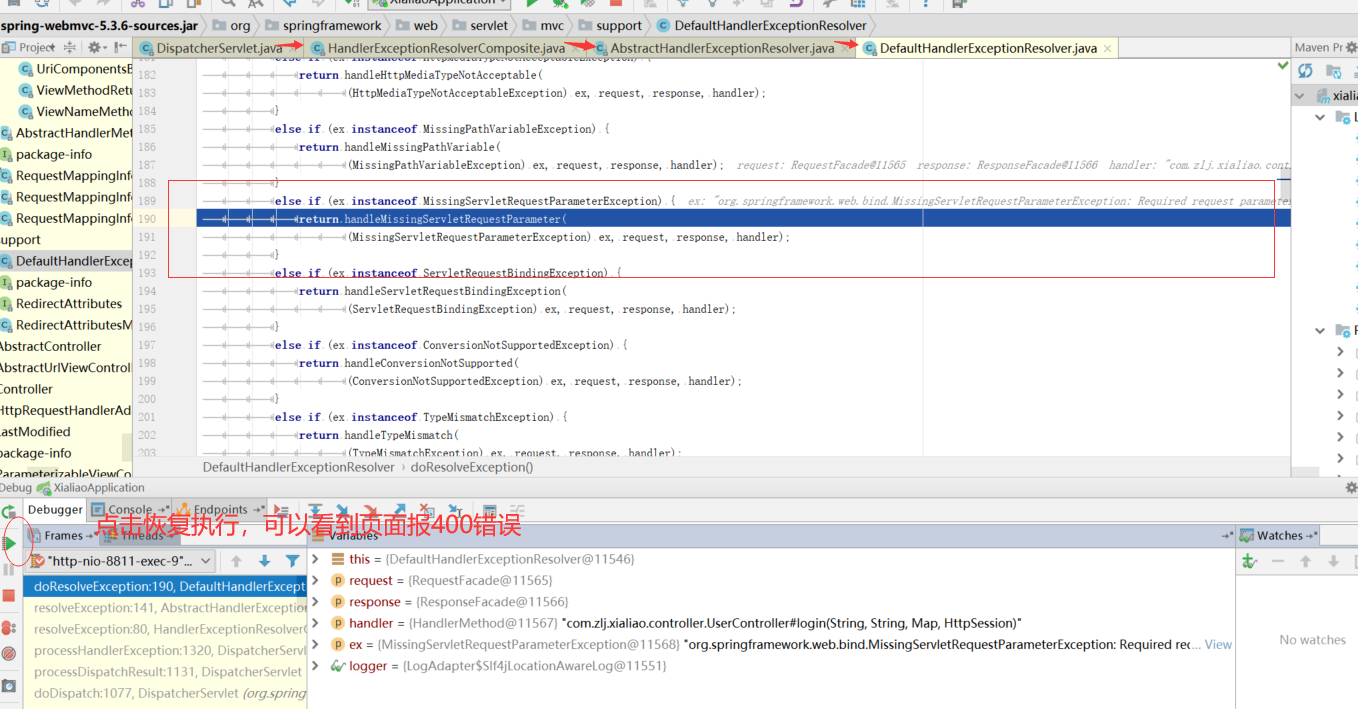
Task: Expand the 'logger' variable node
Action: (x=316, y=665)
